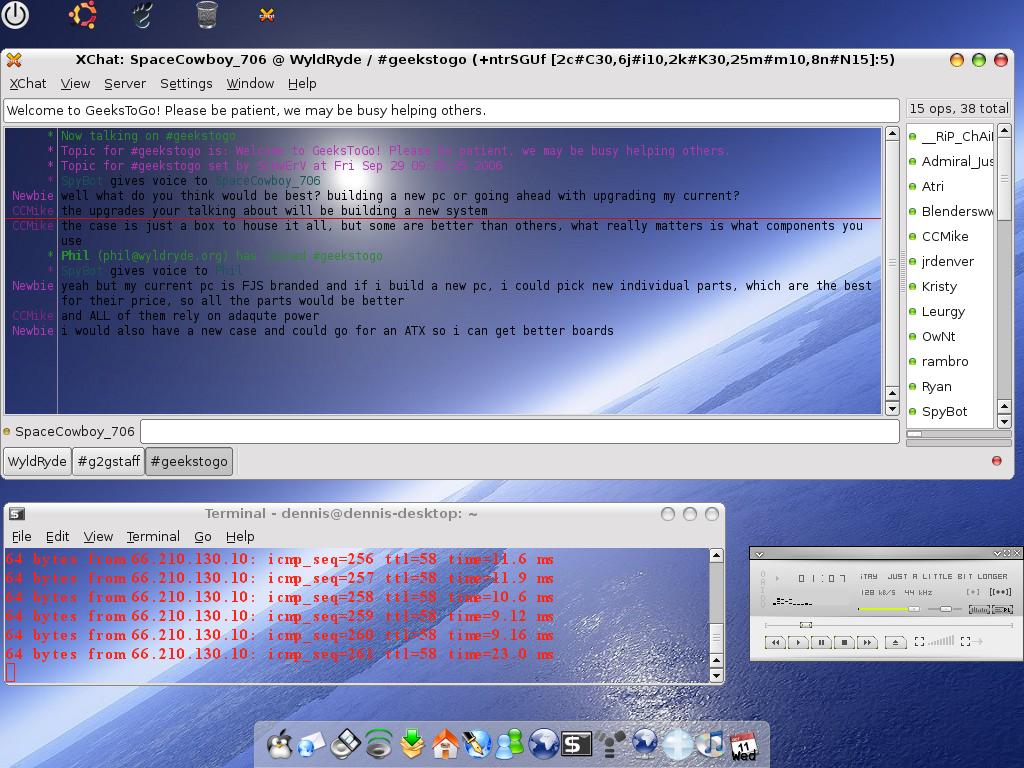This screenshot has height=768, width=1024.
Task: Open the globe network places dock icon
Action: point(645,744)
